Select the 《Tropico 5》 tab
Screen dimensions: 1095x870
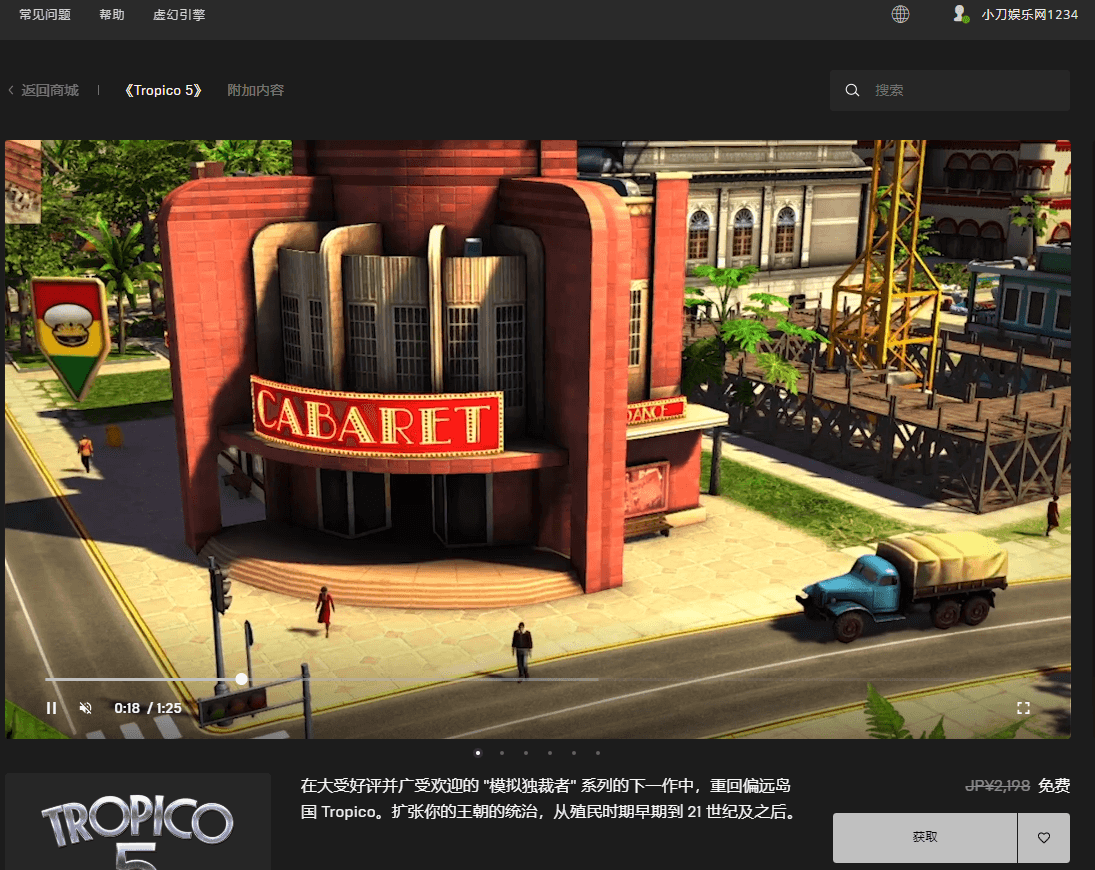coord(163,90)
